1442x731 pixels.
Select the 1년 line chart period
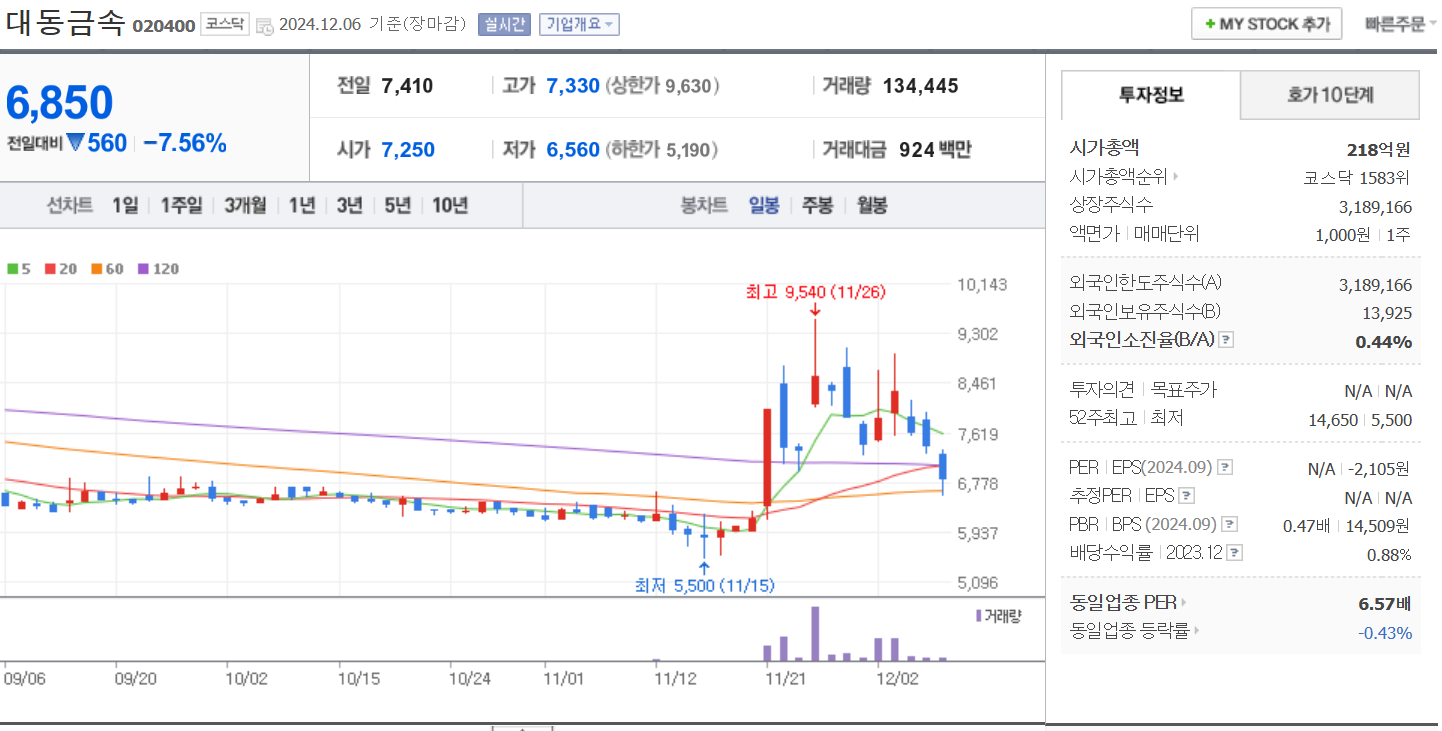coord(302,206)
